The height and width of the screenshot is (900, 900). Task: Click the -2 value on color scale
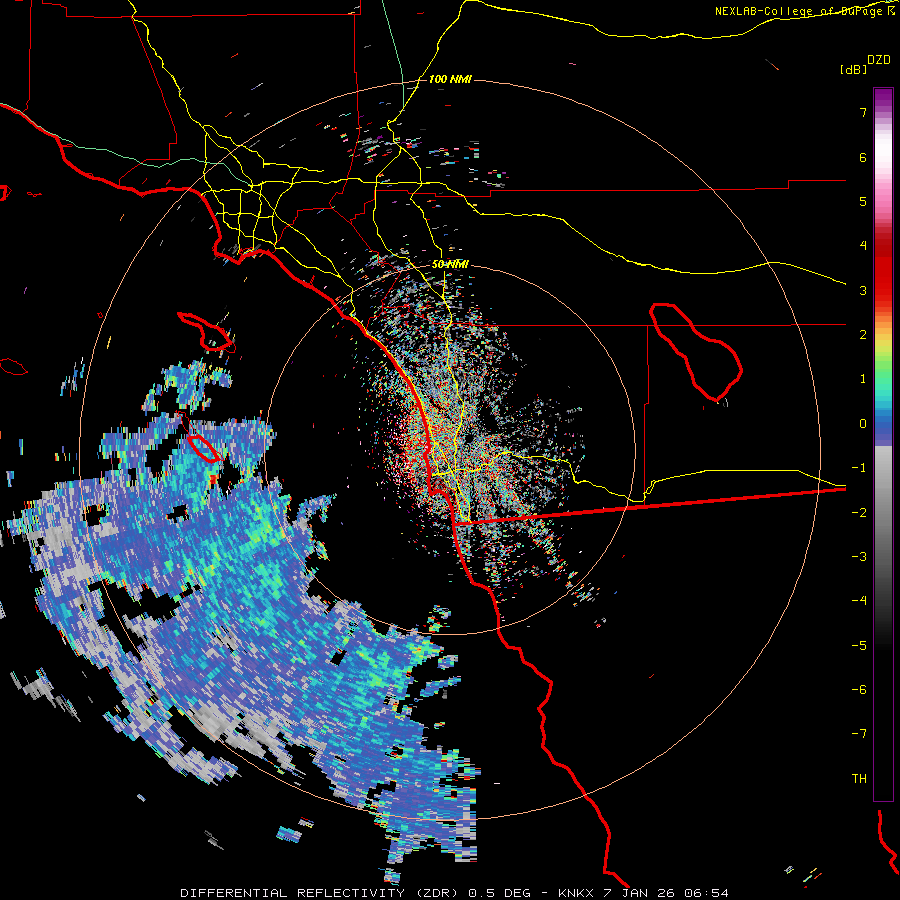coord(859,513)
